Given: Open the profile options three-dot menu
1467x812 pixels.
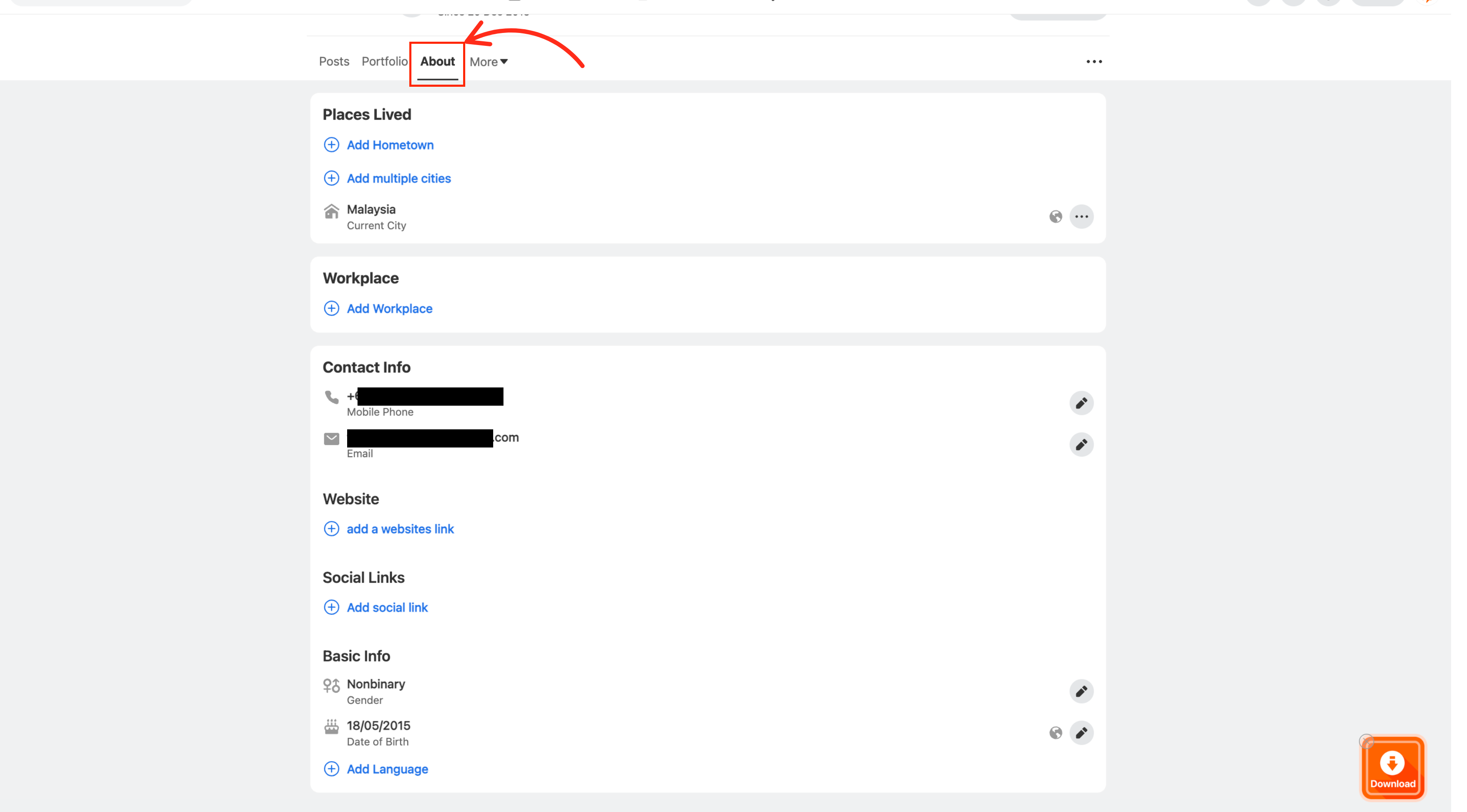Looking at the screenshot, I should 1094,61.
